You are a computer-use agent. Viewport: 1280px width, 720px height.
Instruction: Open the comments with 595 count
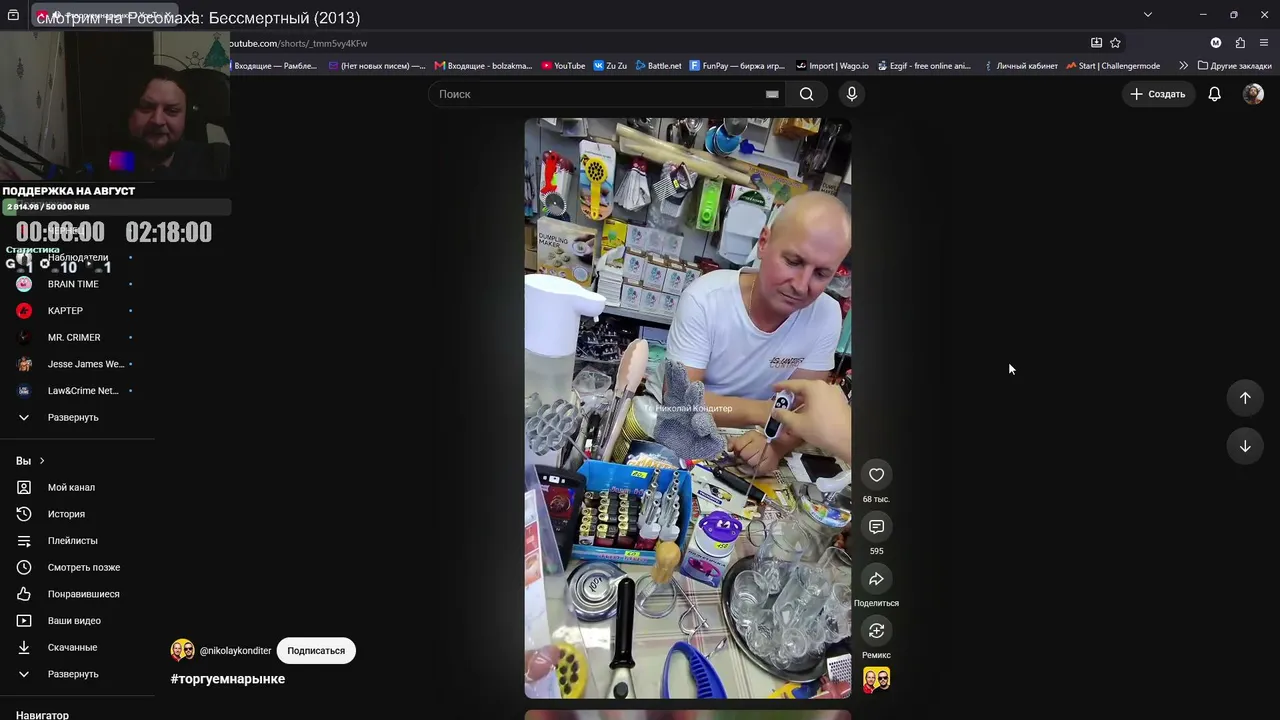(x=876, y=527)
